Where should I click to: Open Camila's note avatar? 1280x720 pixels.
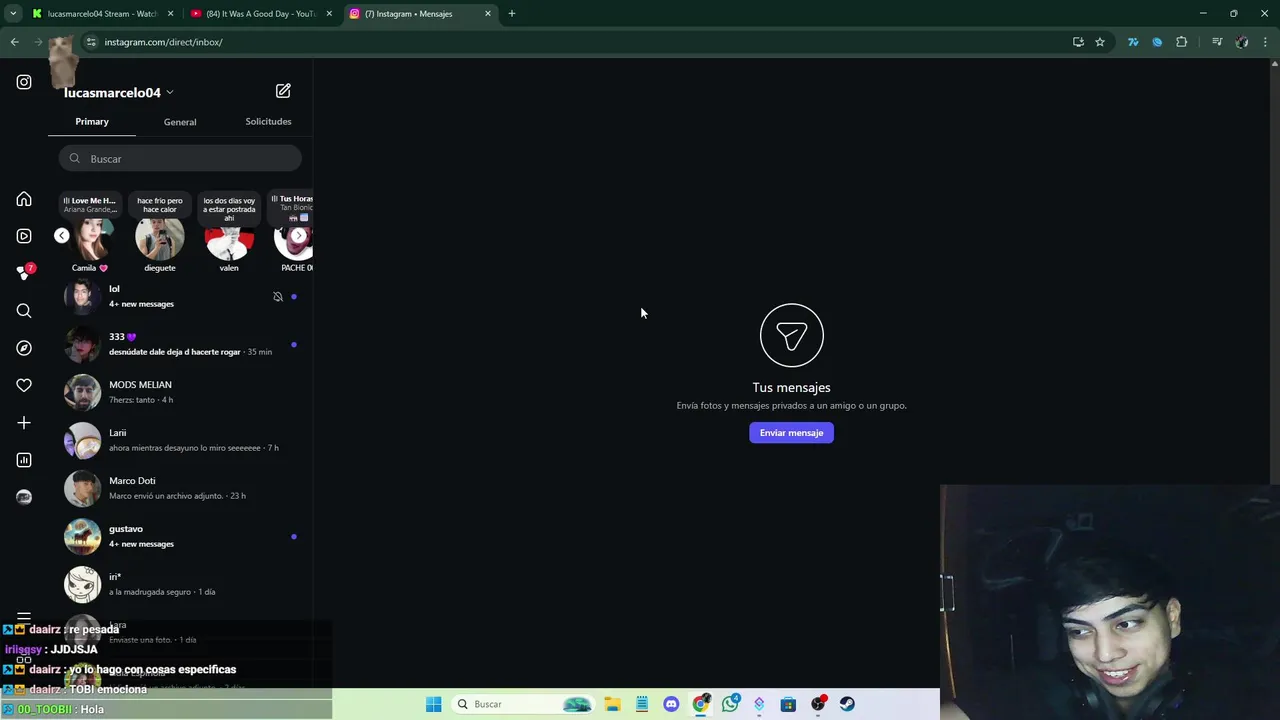click(x=90, y=240)
